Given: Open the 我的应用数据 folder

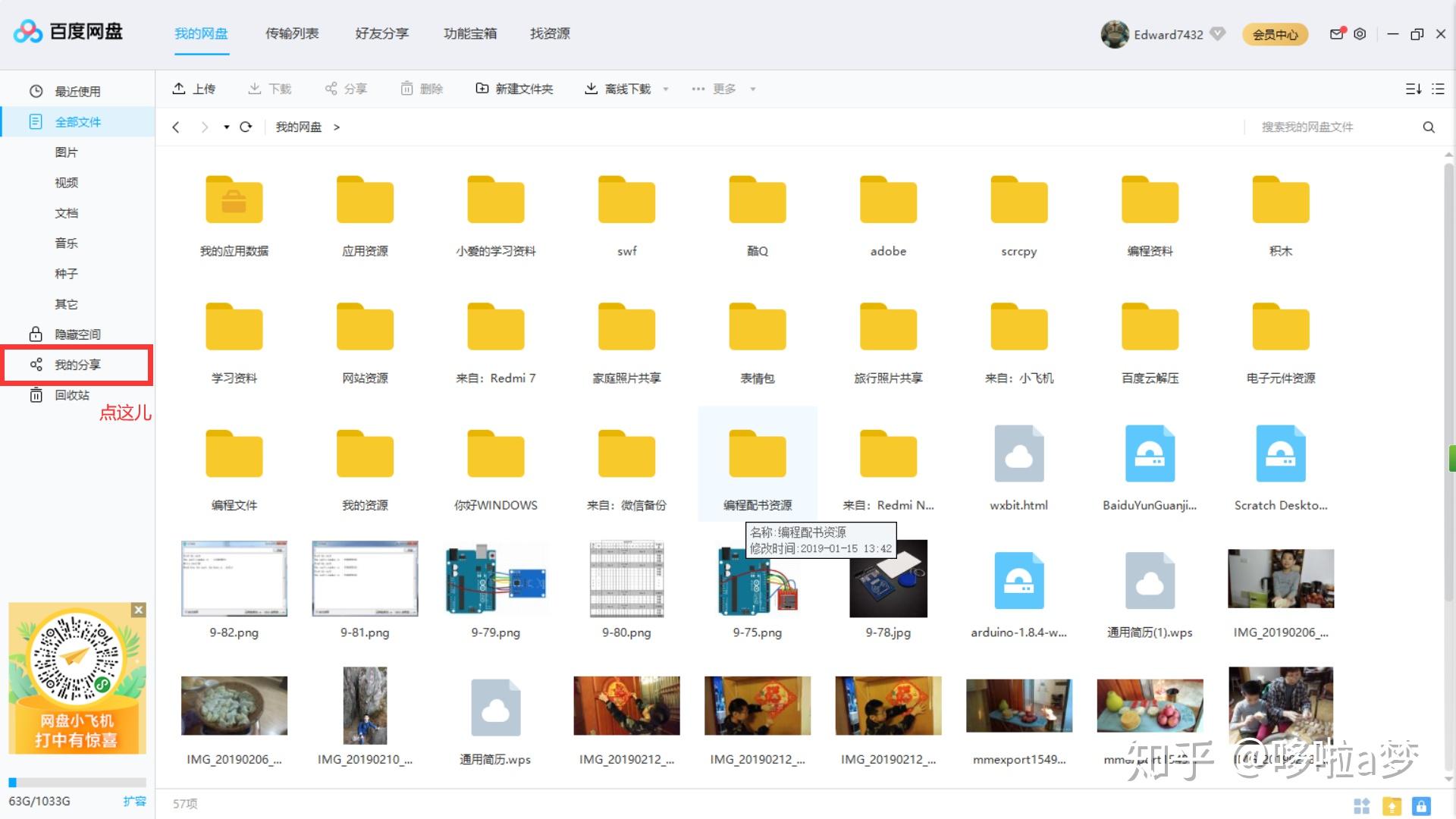Looking at the screenshot, I should coord(234,217).
